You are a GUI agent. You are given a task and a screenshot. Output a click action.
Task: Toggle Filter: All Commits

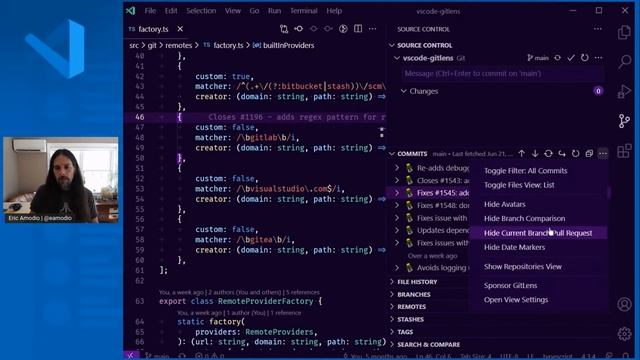[x=526, y=171]
